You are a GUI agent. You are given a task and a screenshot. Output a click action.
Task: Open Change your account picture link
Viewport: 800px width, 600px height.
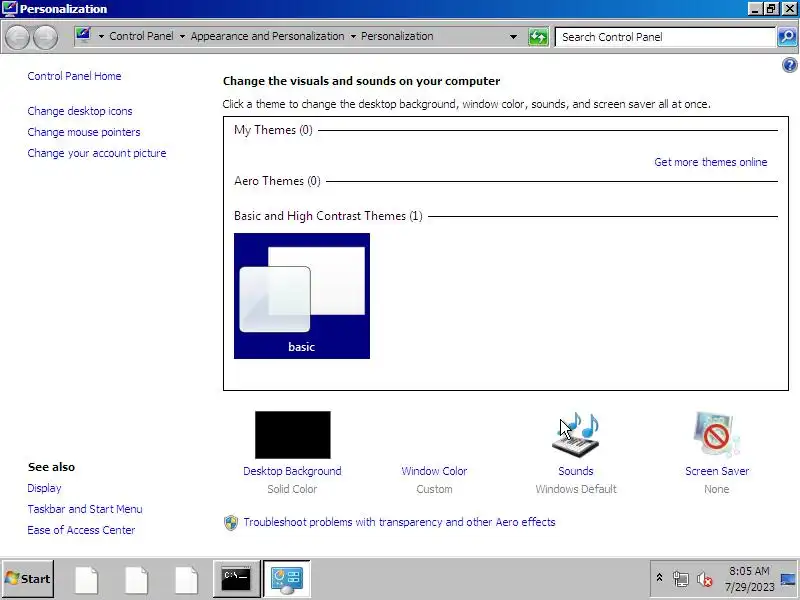tap(97, 153)
